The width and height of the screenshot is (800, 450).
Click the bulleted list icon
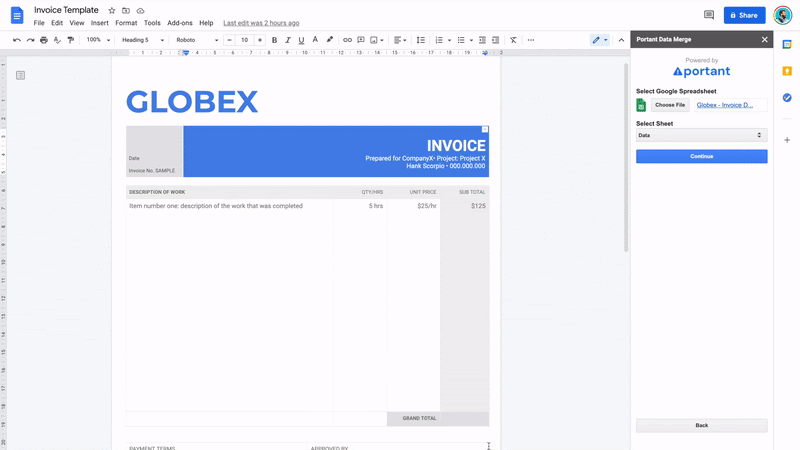(x=461, y=40)
